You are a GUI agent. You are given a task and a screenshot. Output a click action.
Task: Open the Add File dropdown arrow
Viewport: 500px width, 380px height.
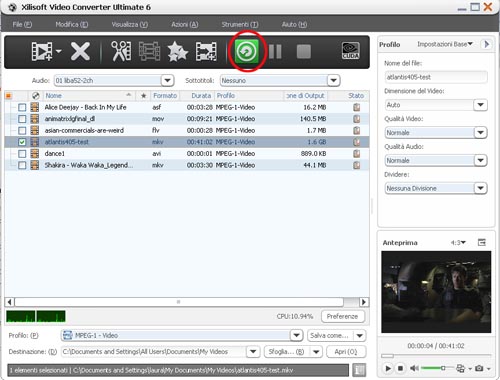click(x=59, y=51)
